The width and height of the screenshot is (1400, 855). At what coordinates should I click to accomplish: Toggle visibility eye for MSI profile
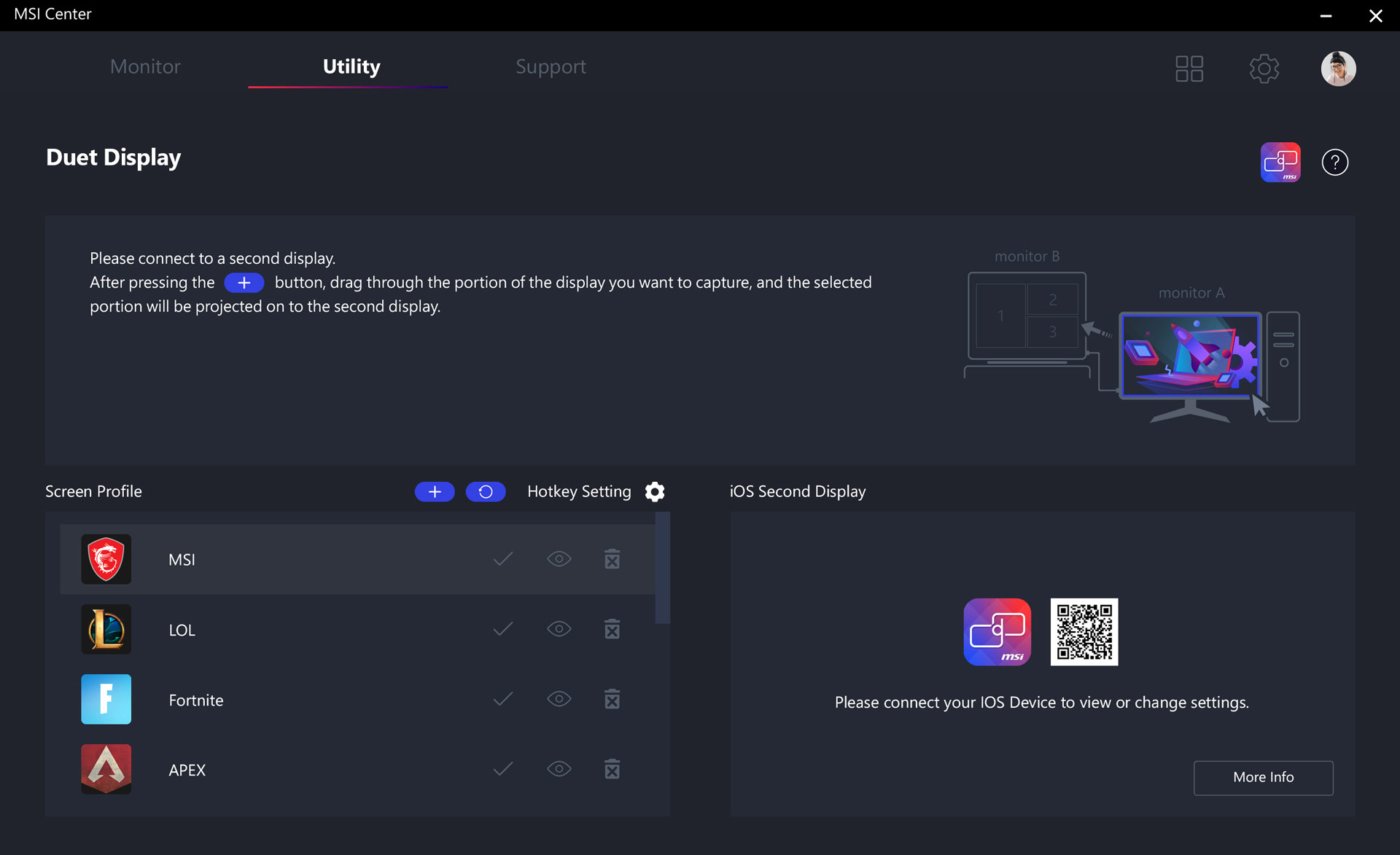[x=559, y=559]
